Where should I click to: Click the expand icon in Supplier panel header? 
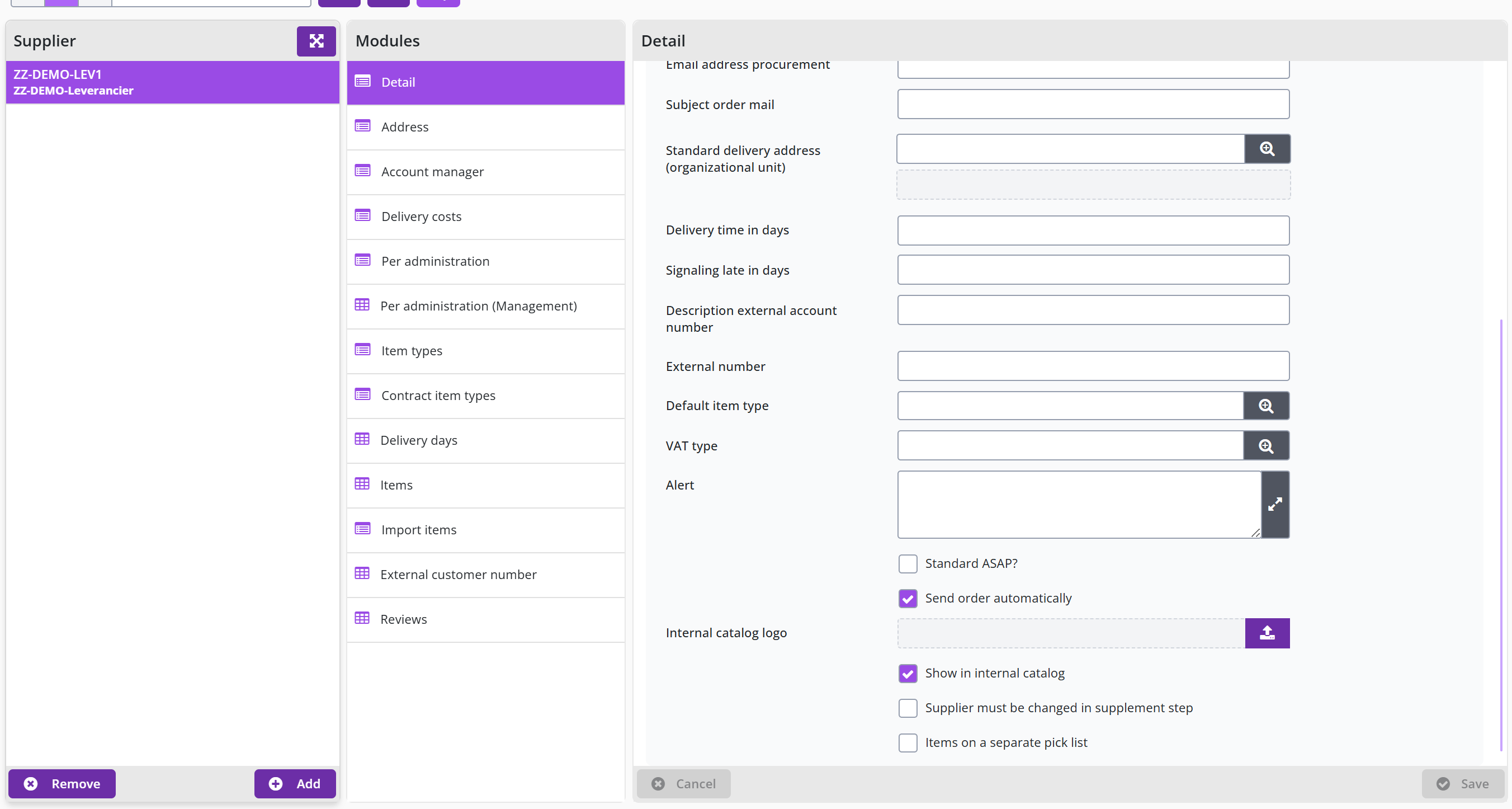(316, 41)
